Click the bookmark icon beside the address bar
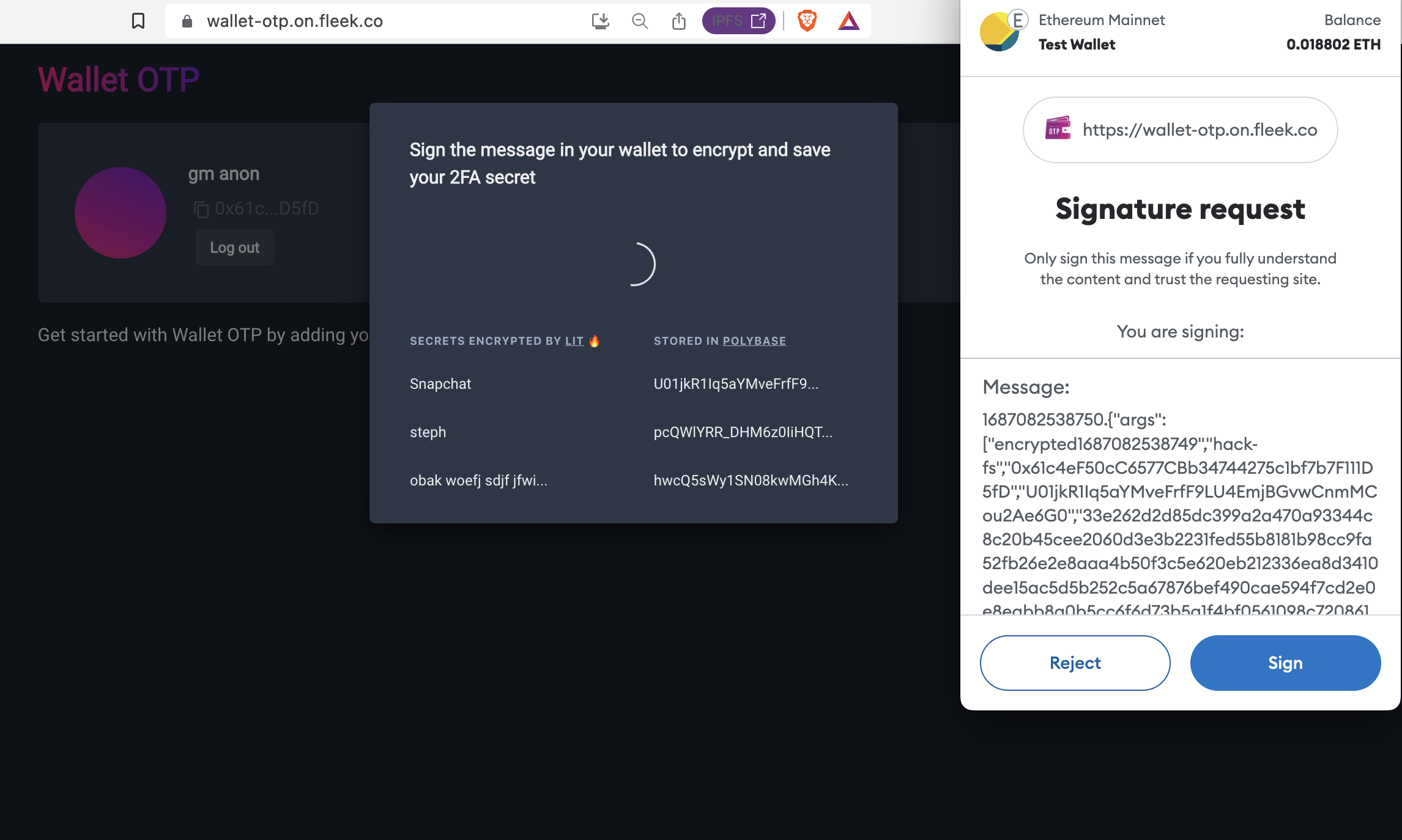The image size is (1402, 840). click(138, 21)
